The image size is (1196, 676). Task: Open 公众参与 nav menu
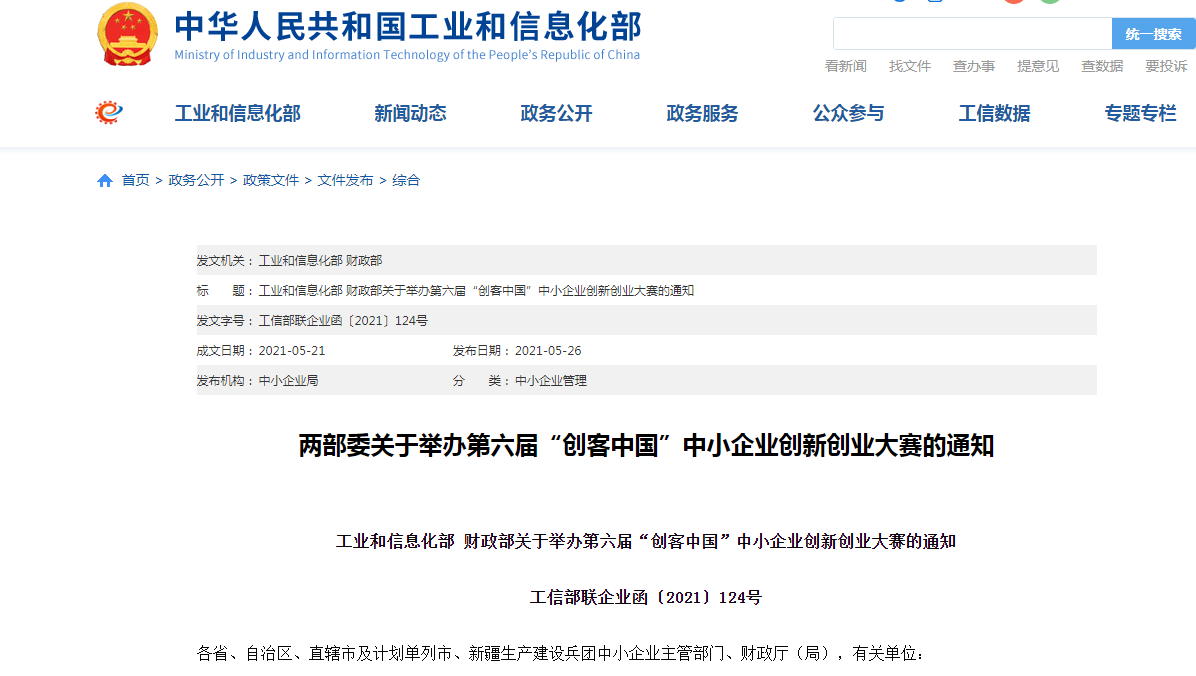pos(848,114)
